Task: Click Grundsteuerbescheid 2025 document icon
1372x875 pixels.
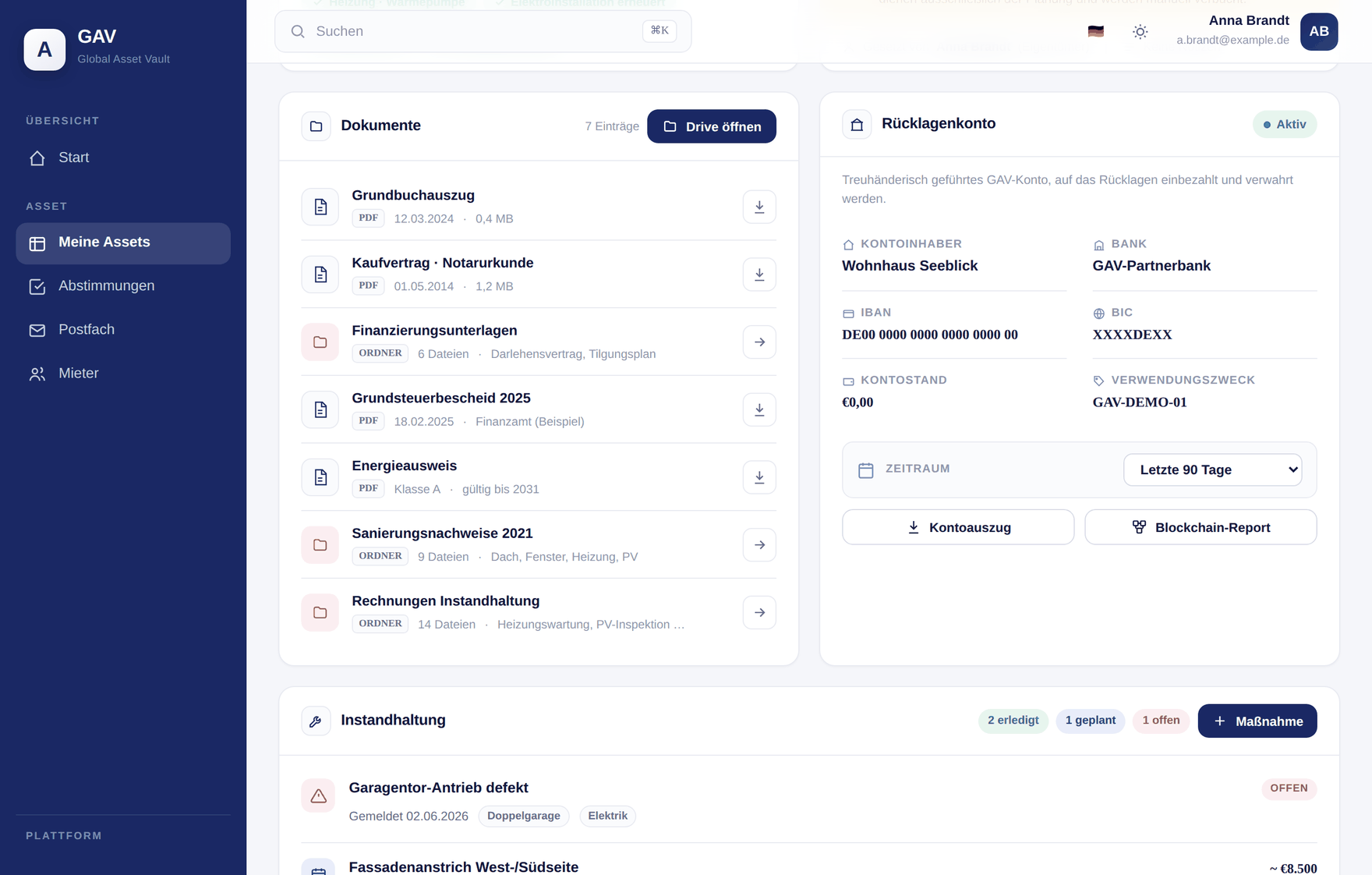Action: coord(320,409)
